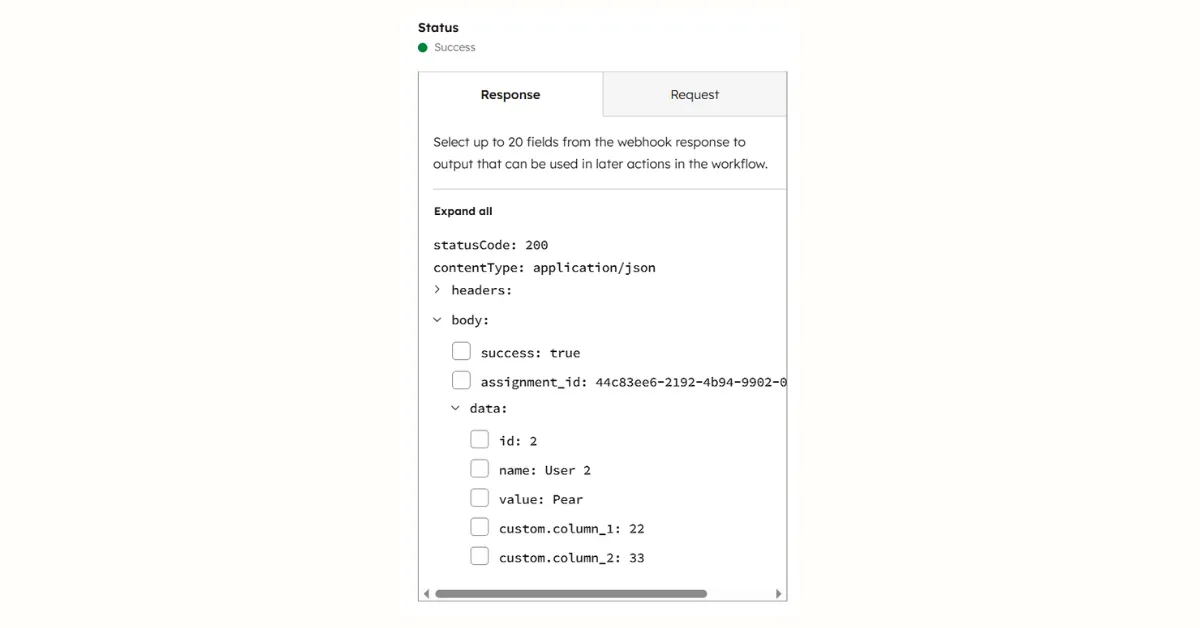The width and height of the screenshot is (1200, 628).
Task: Click the contentType: application/json row
Action: pyautogui.click(x=544, y=267)
